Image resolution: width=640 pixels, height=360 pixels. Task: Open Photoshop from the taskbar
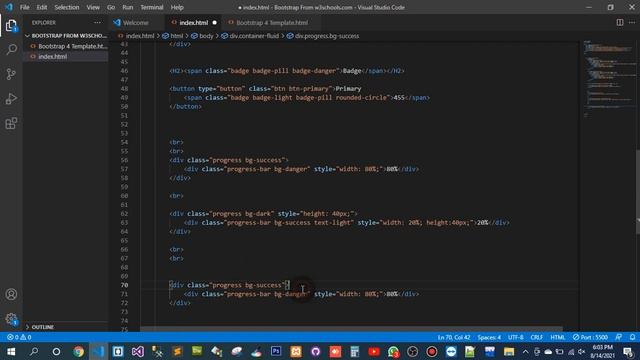[276, 351]
